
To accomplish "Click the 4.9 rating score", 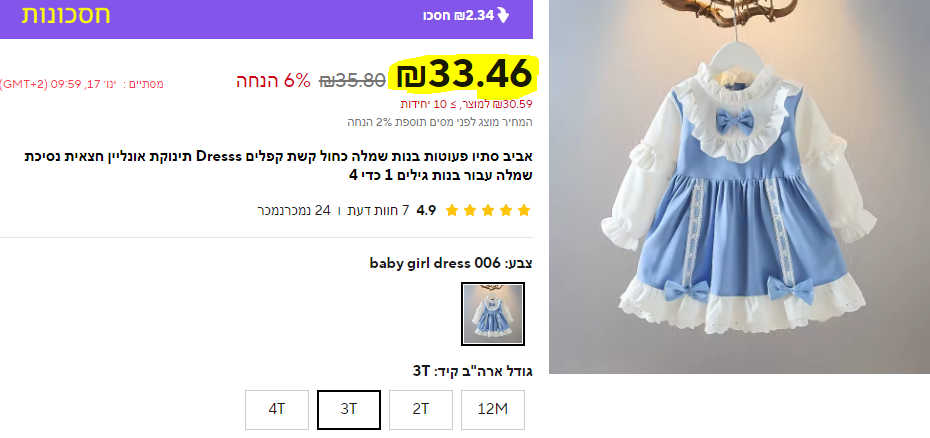I will point(426,210).
